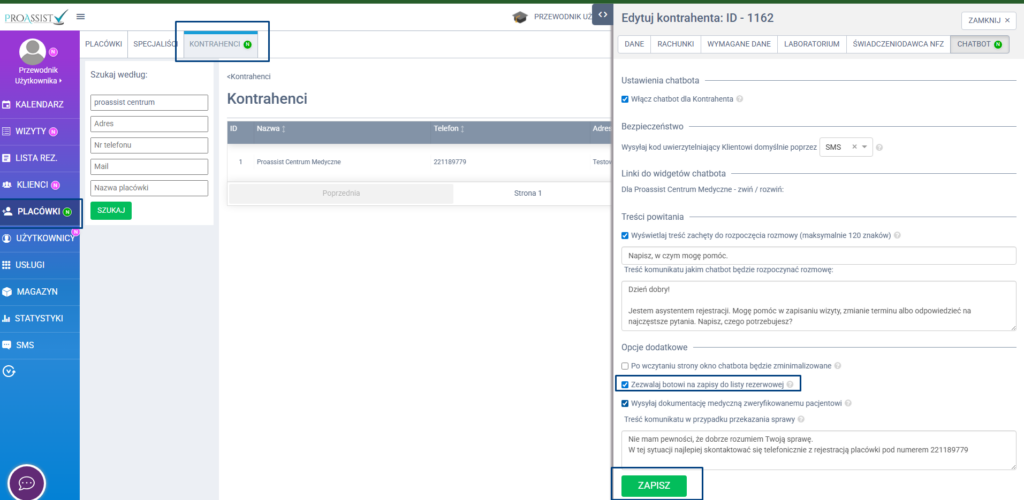Click the green Zapisz button
This screenshot has height=500, width=1024.
(x=654, y=485)
